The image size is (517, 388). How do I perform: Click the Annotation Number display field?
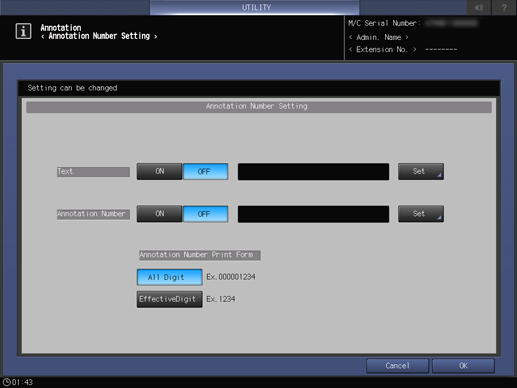tap(313, 214)
